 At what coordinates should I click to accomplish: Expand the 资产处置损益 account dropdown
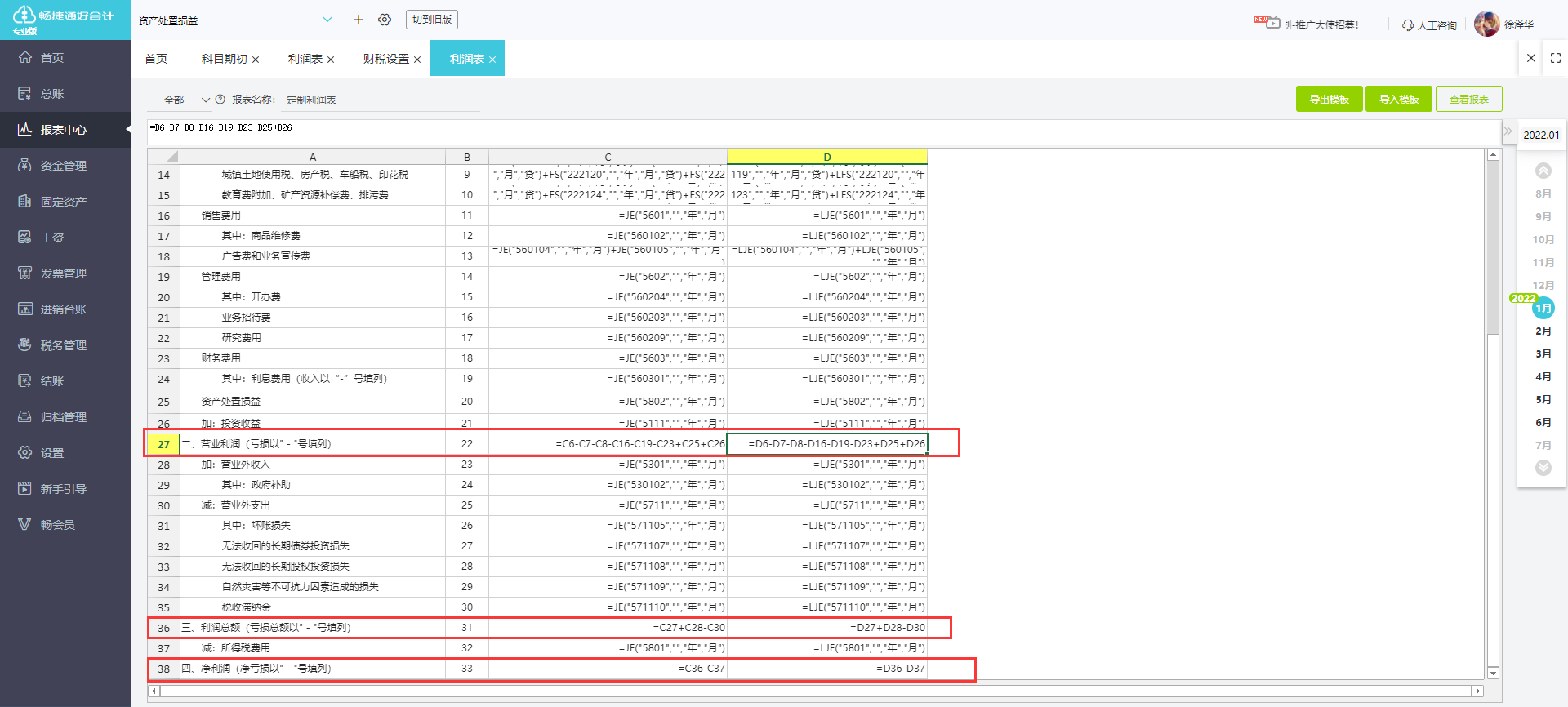327,20
